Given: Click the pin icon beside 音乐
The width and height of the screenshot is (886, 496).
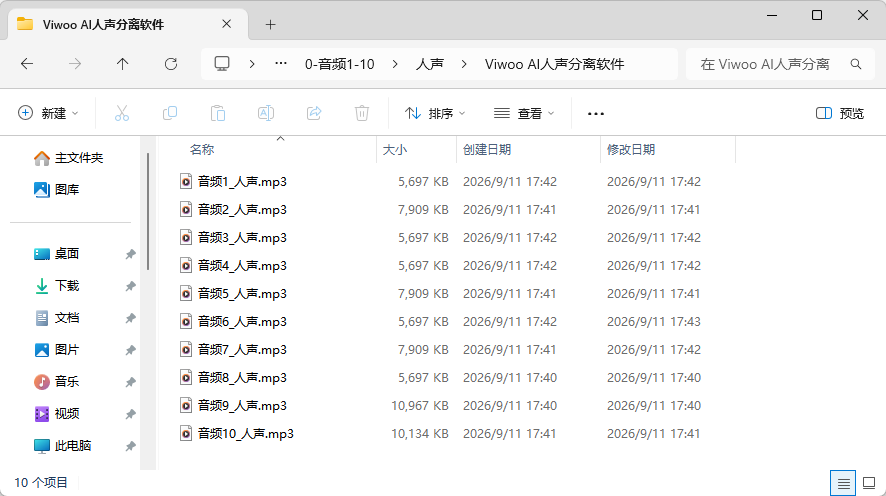Looking at the screenshot, I should tap(131, 382).
